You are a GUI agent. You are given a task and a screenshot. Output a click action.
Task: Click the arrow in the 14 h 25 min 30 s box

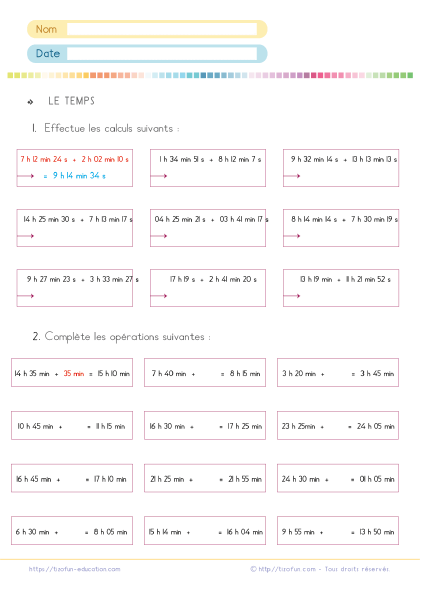tap(25, 236)
